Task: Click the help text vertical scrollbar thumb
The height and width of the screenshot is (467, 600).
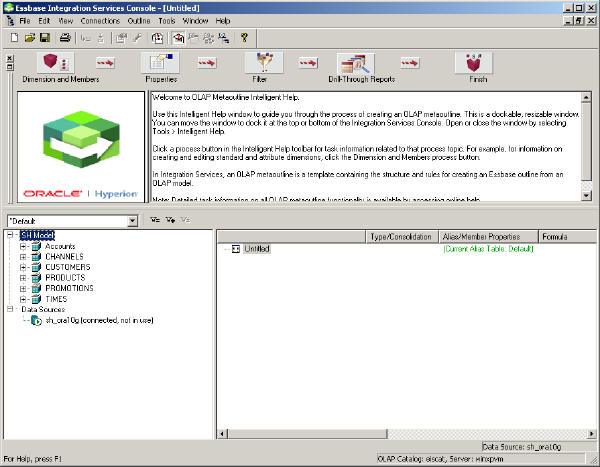Action: 586,141
